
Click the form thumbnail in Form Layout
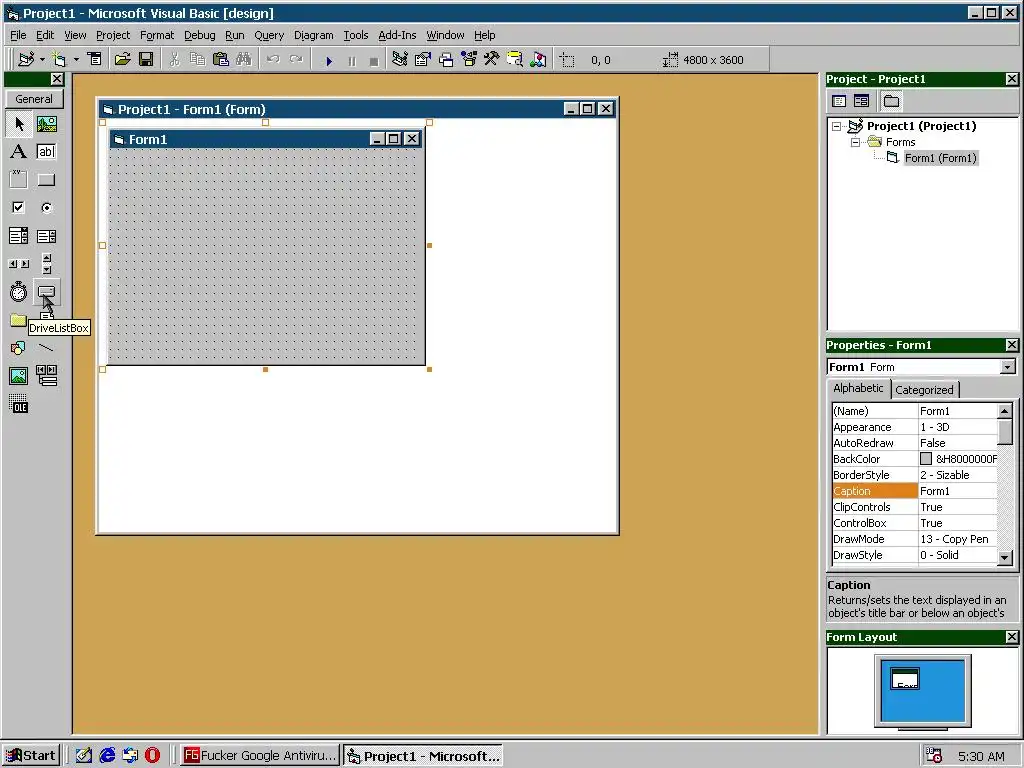[904, 679]
